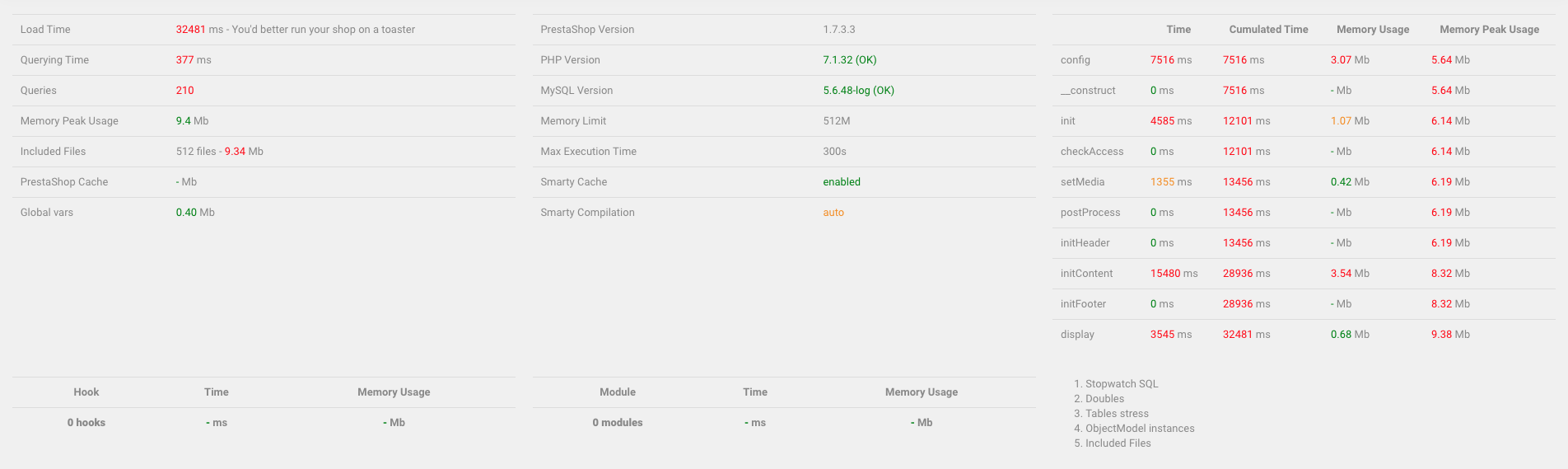Viewport: 1568px width, 469px height.
Task: Select the config row label
Action: pos(1076,60)
